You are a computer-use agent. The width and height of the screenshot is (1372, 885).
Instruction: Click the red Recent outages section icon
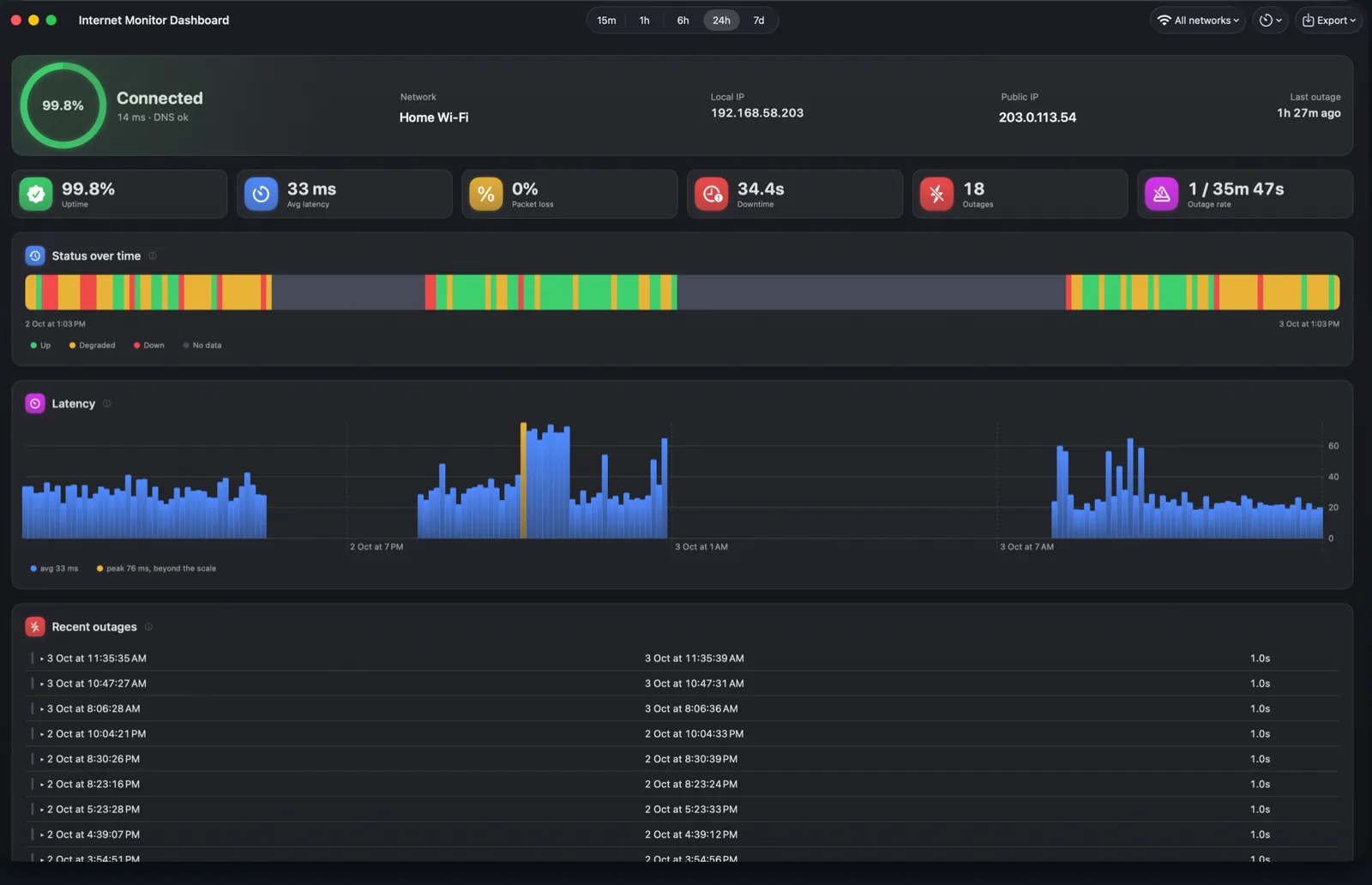click(x=35, y=627)
